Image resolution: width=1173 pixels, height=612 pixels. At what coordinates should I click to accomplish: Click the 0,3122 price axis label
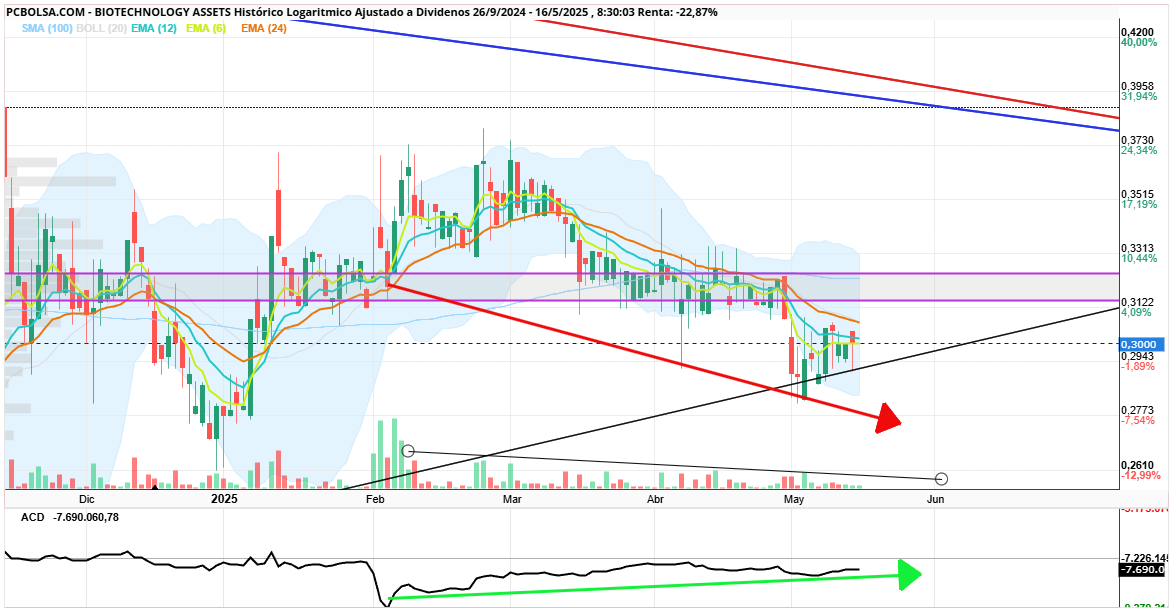click(x=1137, y=302)
